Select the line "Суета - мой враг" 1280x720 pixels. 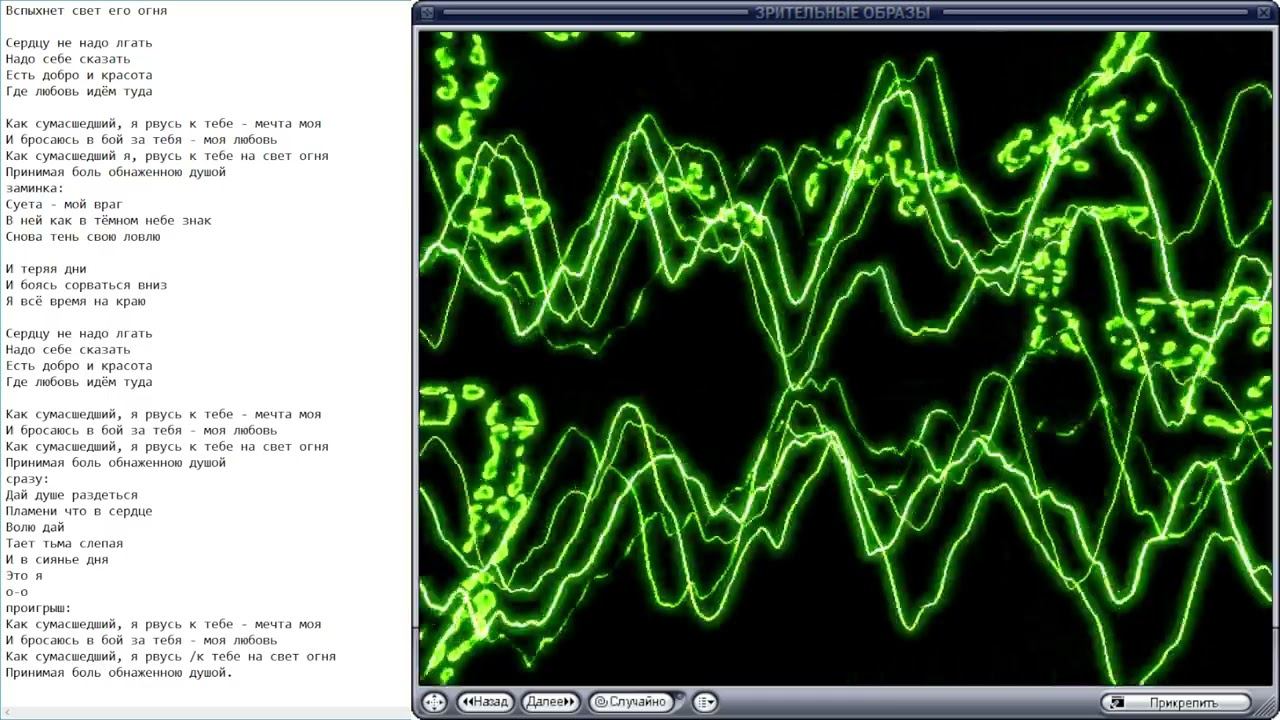[x=64, y=204]
